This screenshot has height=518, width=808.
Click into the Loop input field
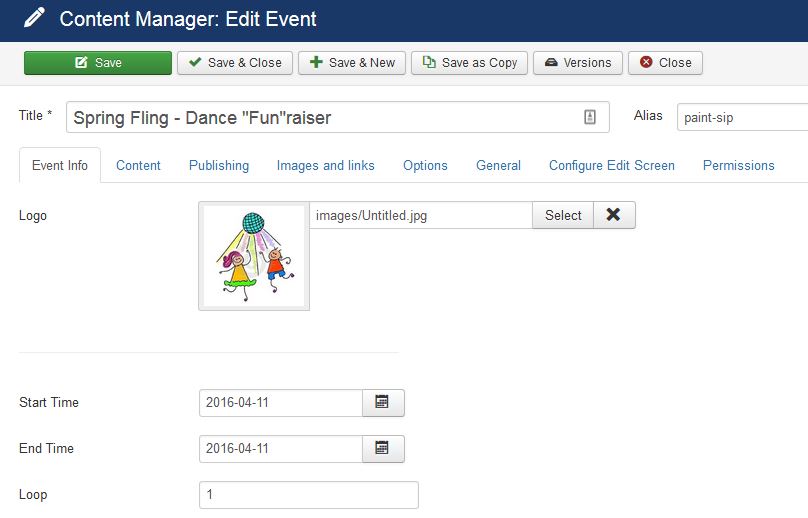pyautogui.click(x=308, y=494)
